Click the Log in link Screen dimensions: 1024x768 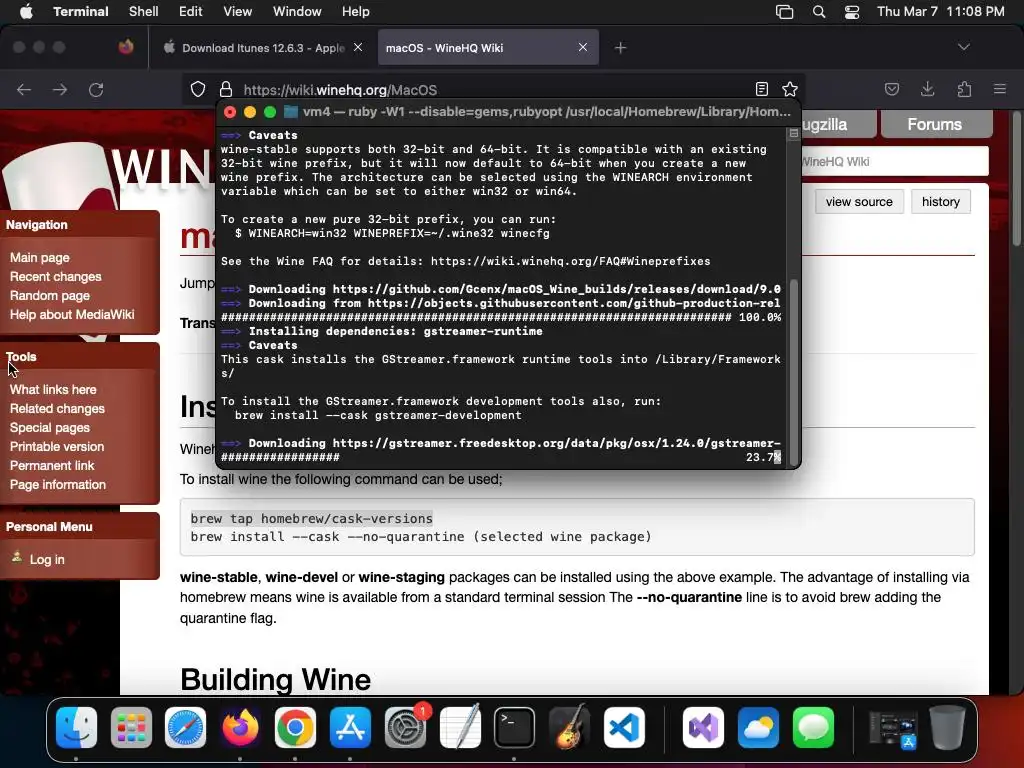coord(47,560)
